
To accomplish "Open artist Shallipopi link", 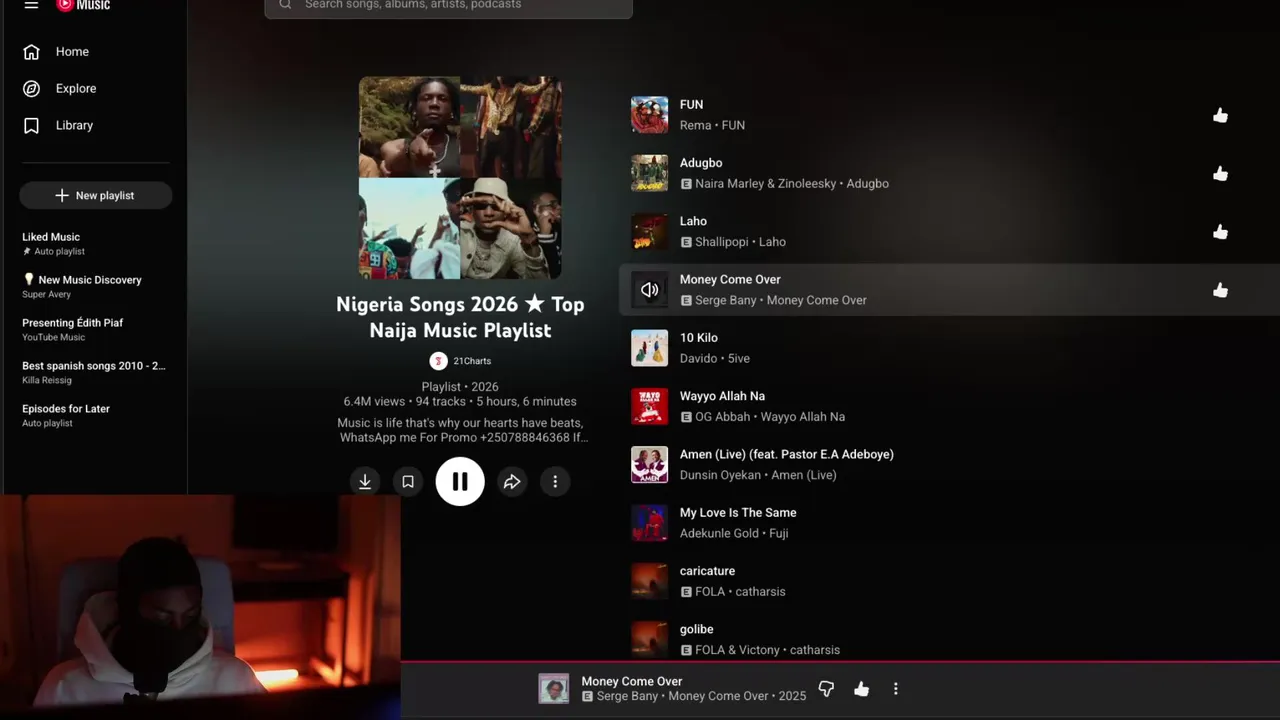I will (x=723, y=242).
